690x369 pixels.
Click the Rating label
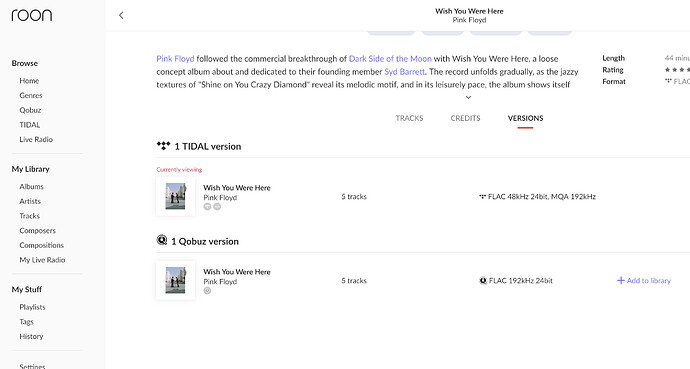[613, 69]
